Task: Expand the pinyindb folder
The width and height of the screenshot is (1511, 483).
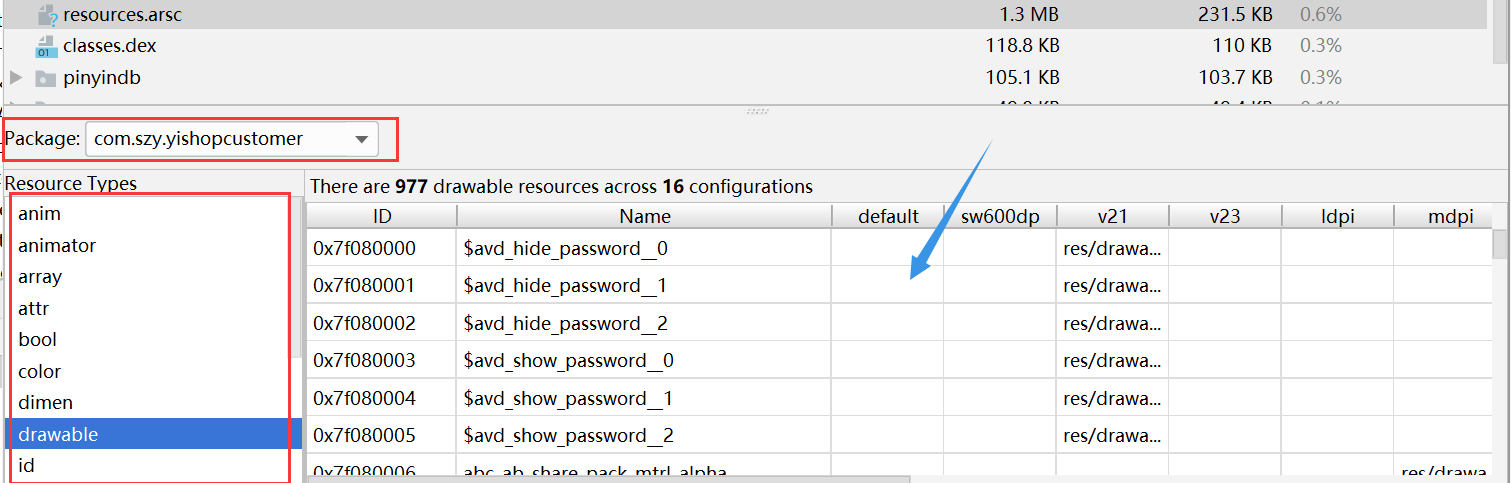Action: (16, 77)
